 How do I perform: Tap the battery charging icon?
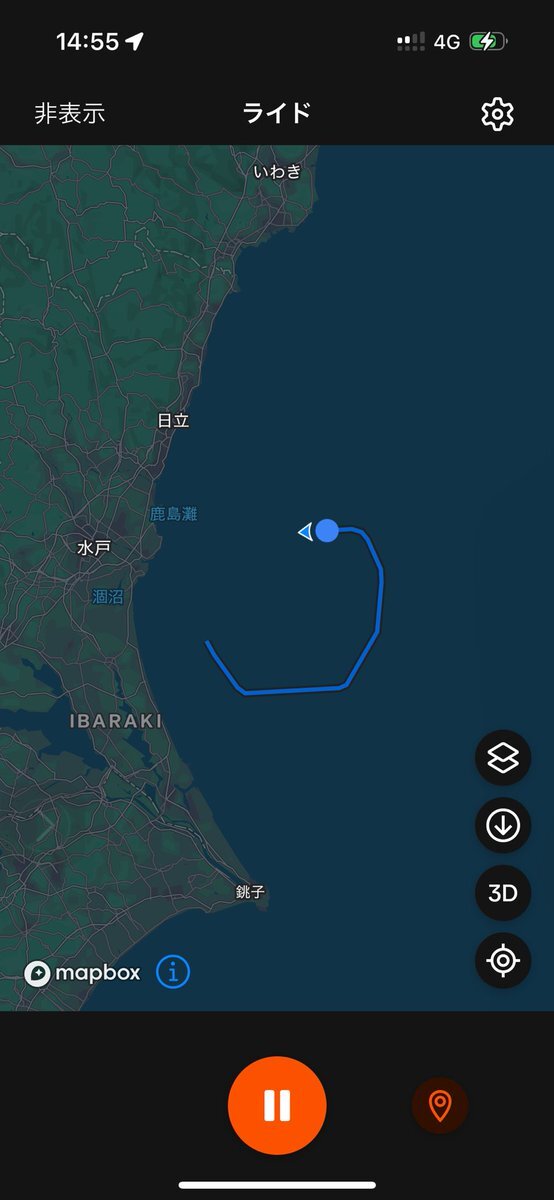(x=488, y=41)
